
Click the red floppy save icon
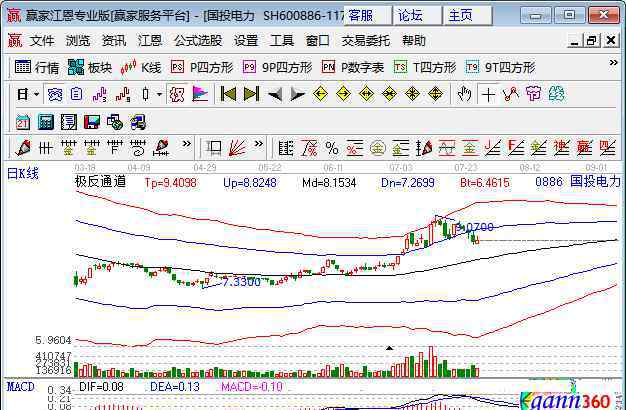pos(92,122)
